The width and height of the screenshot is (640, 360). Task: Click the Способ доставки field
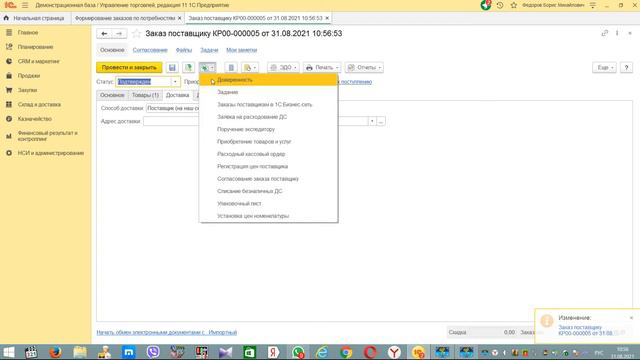(173, 108)
